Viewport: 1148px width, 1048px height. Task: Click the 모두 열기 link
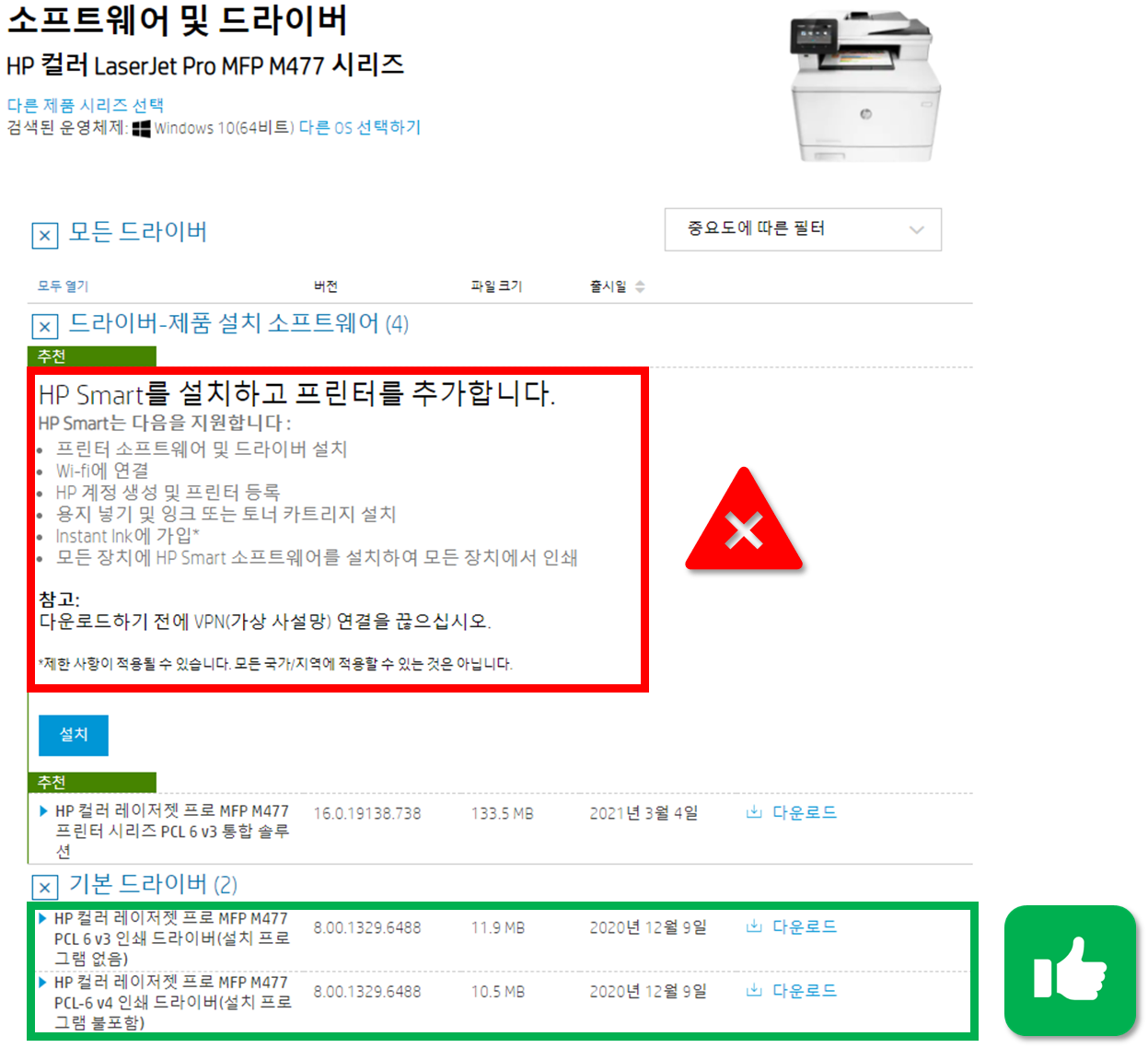[63, 286]
